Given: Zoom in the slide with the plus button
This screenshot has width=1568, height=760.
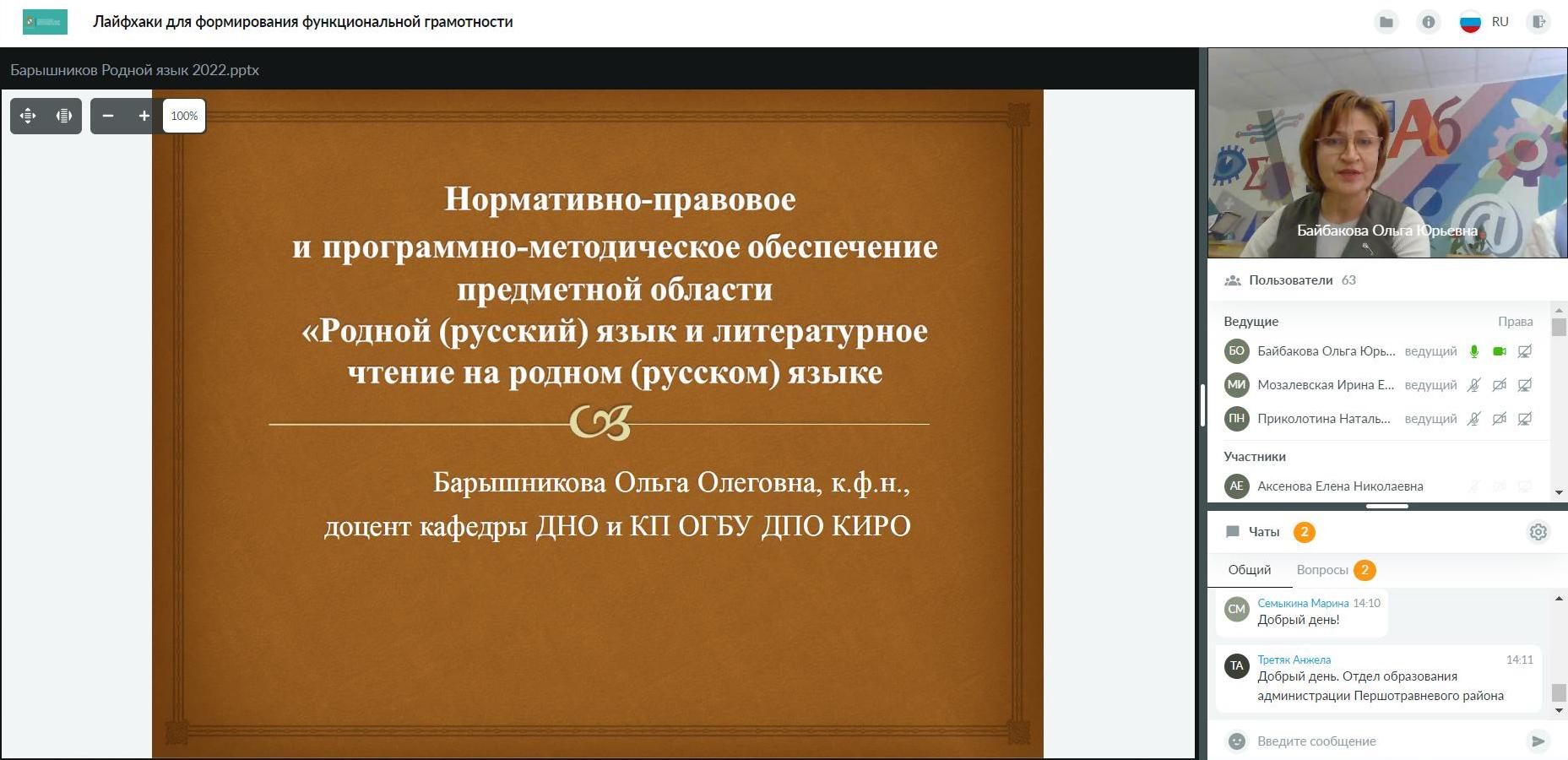Looking at the screenshot, I should [144, 116].
